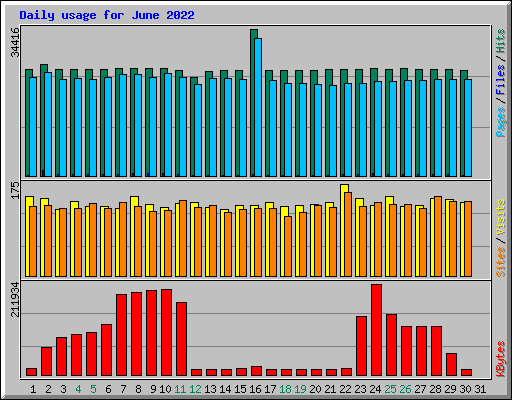Click the red KBytes bar for day 11

pos(181,339)
